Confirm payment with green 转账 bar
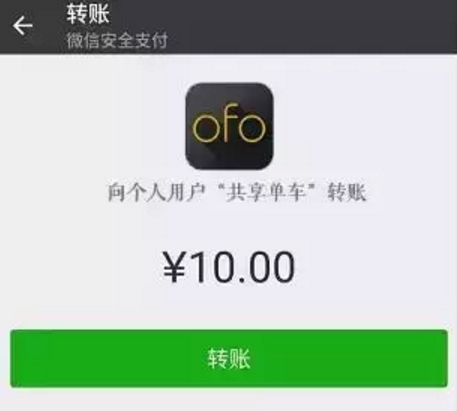 (x=229, y=358)
